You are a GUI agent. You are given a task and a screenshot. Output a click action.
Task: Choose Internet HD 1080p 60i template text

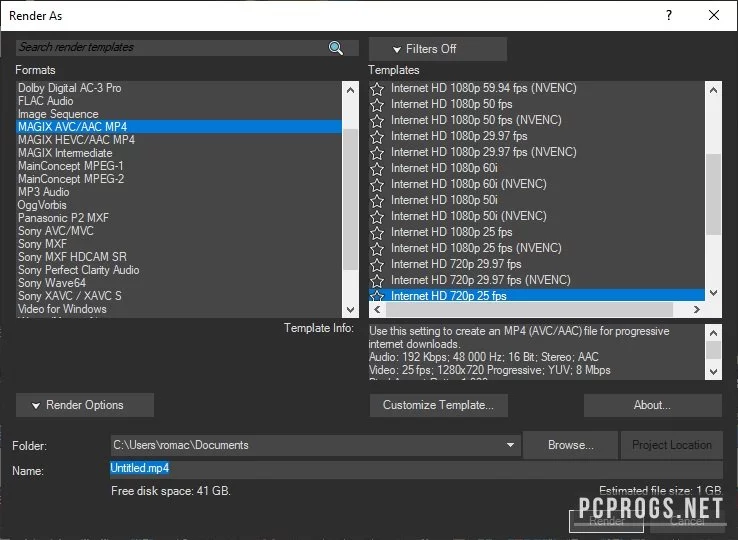coord(444,168)
